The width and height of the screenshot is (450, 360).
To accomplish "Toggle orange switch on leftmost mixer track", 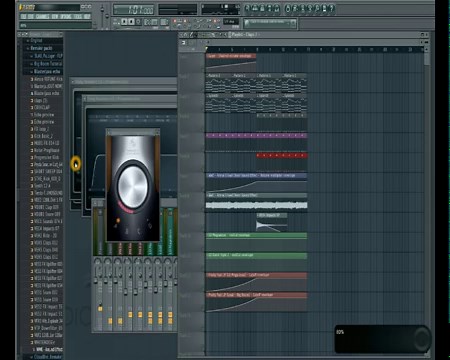I will click(x=100, y=309).
